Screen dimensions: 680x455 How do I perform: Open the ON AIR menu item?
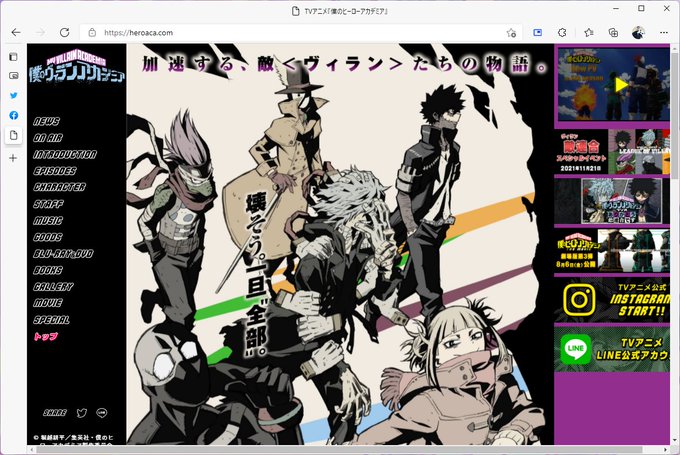48,138
